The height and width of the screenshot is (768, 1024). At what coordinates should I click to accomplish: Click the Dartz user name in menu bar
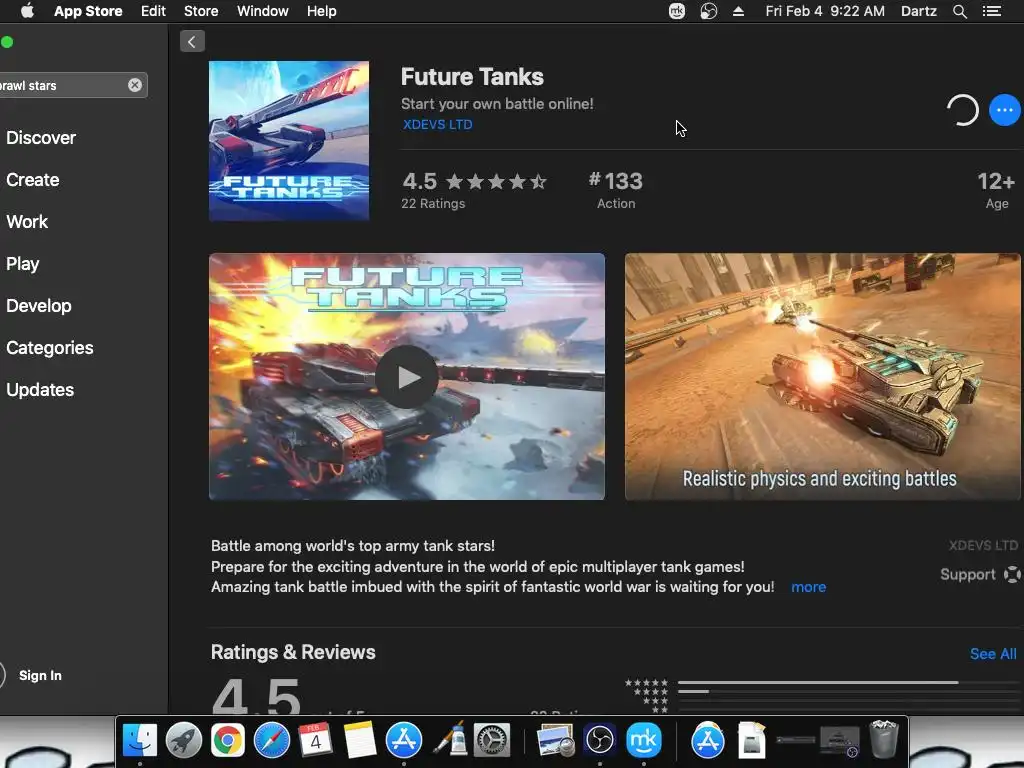(919, 11)
